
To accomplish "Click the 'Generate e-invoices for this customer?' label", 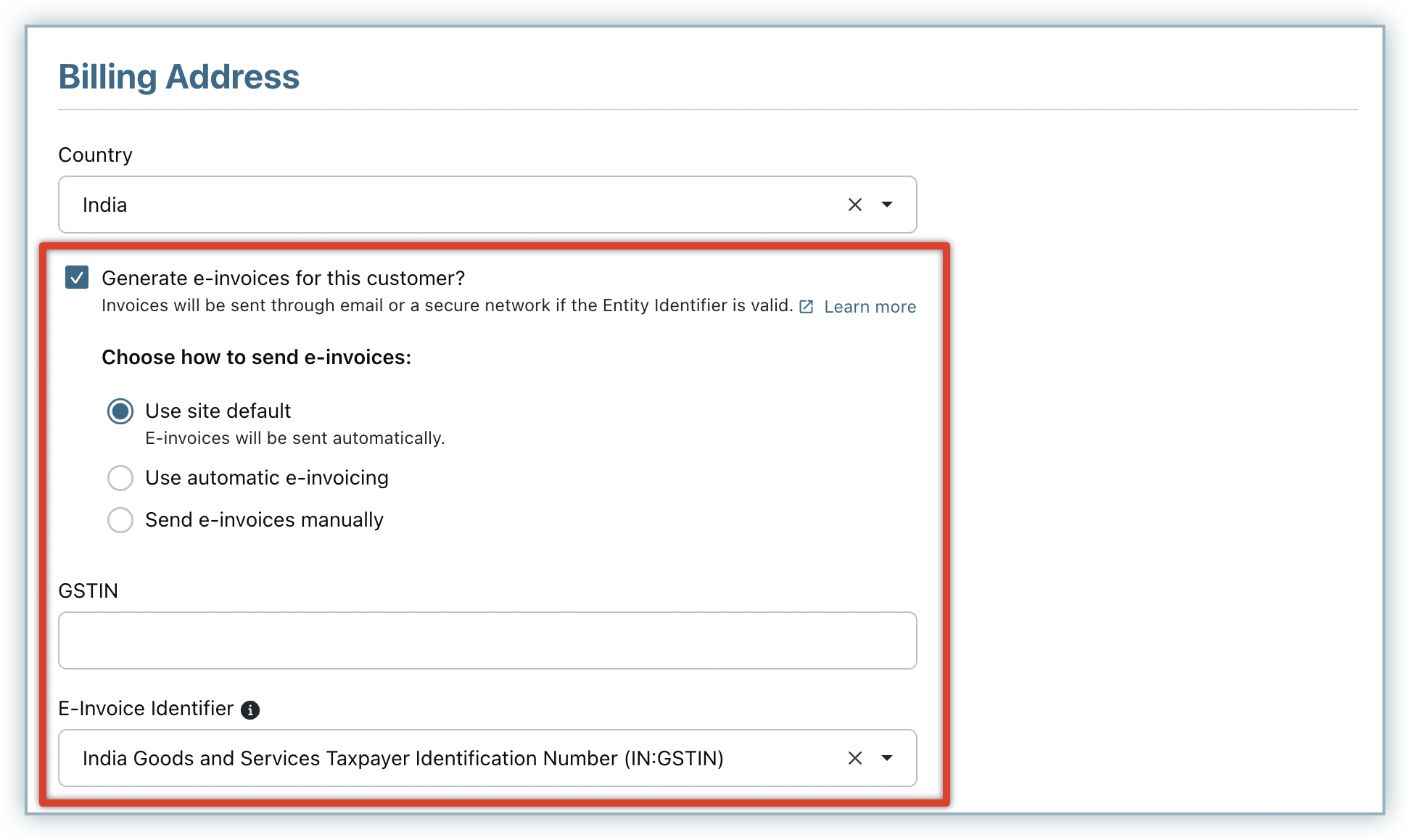I will click(x=283, y=279).
